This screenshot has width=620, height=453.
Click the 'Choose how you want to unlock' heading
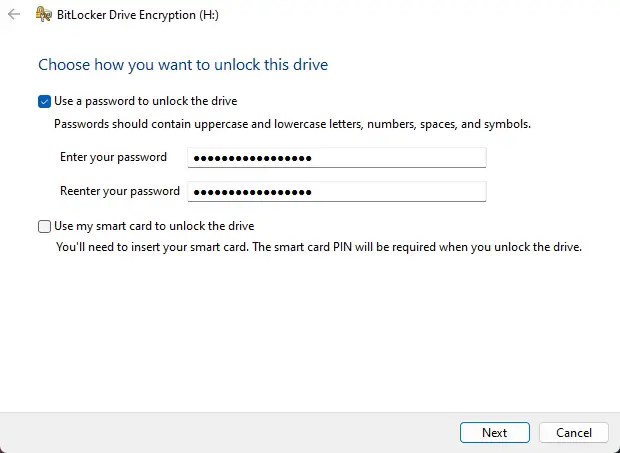point(183,65)
